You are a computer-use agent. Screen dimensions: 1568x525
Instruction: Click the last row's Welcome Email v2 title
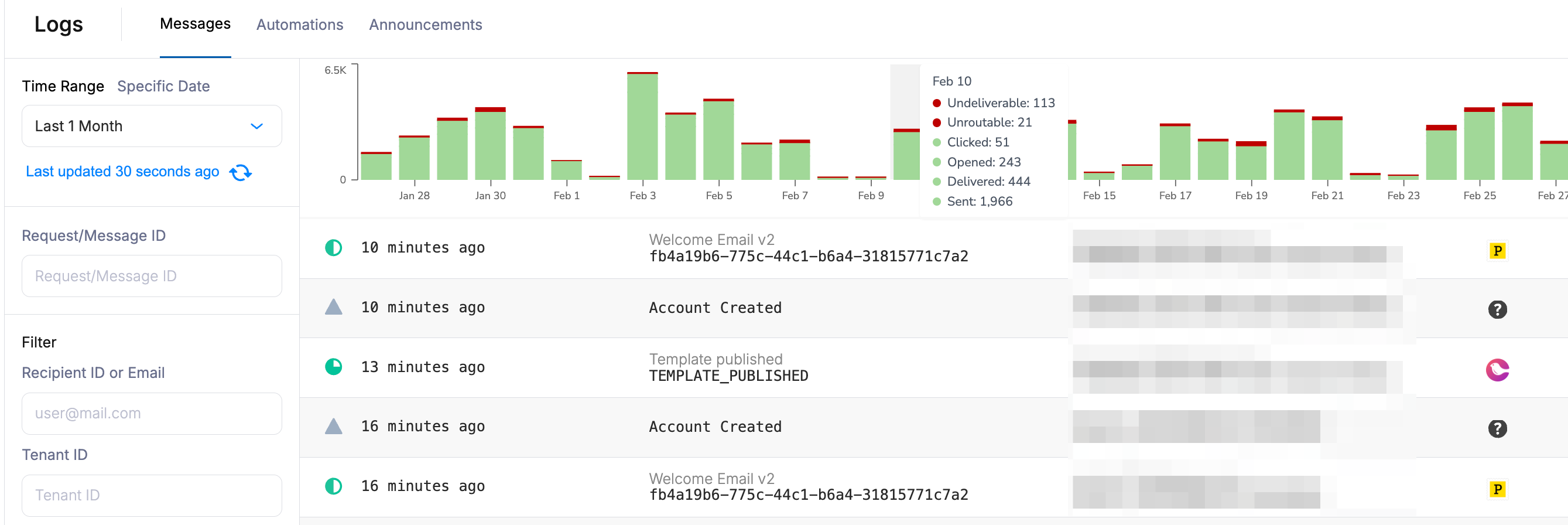click(x=711, y=479)
